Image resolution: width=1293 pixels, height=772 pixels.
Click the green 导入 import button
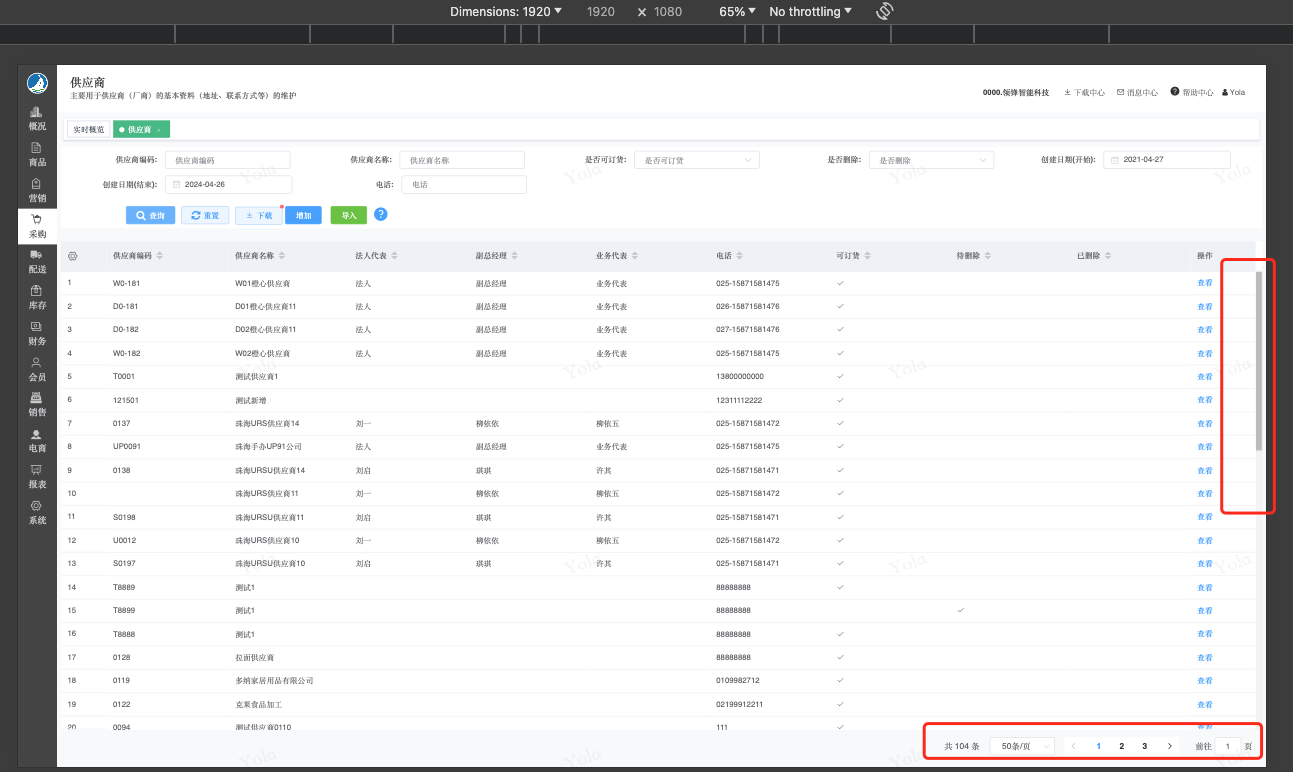coord(348,215)
